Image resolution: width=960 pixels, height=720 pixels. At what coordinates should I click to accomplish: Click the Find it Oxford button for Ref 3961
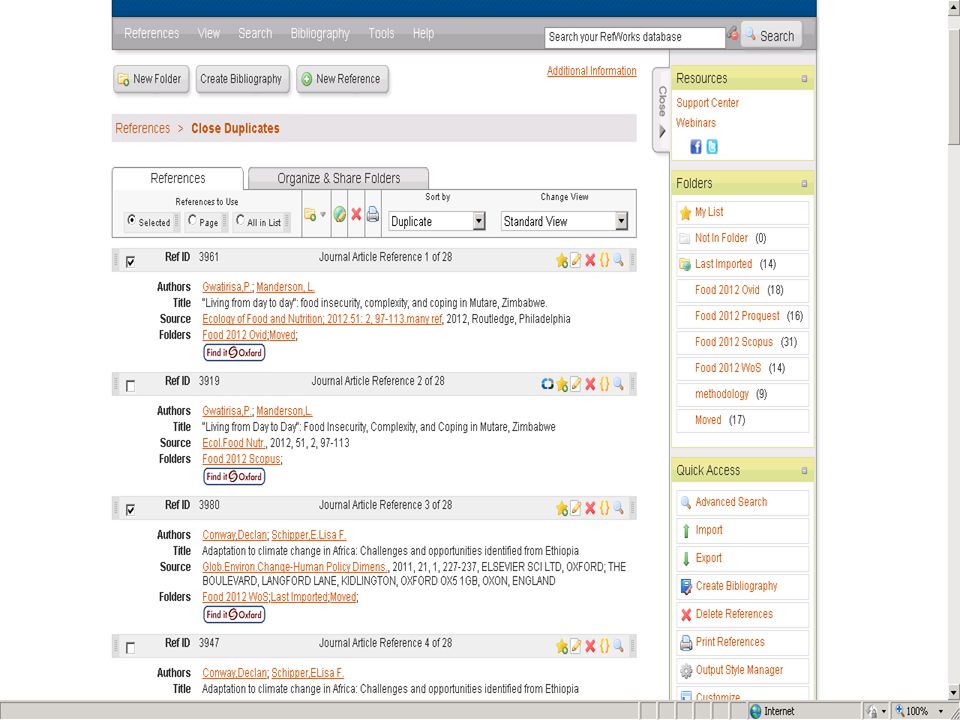[234, 353]
